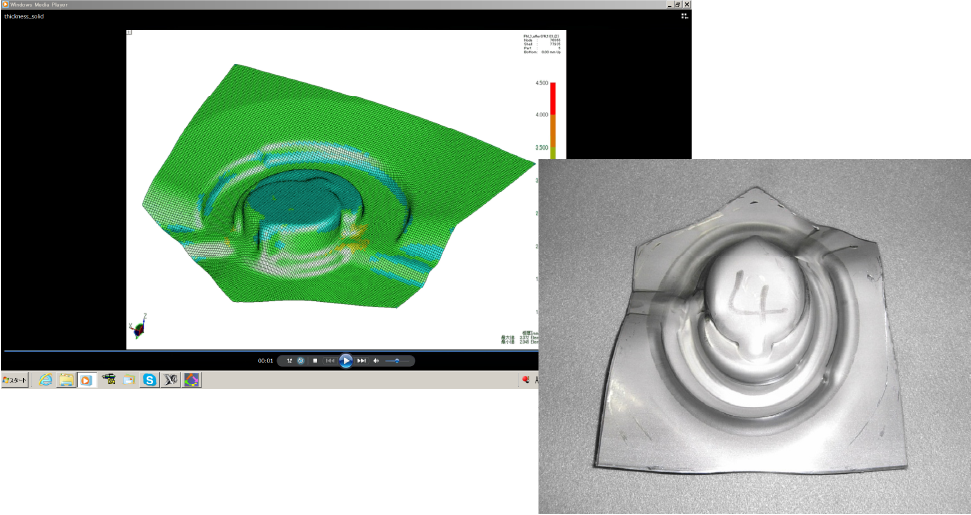Skip to the previous track
This screenshot has height=515, width=971.
tap(329, 361)
